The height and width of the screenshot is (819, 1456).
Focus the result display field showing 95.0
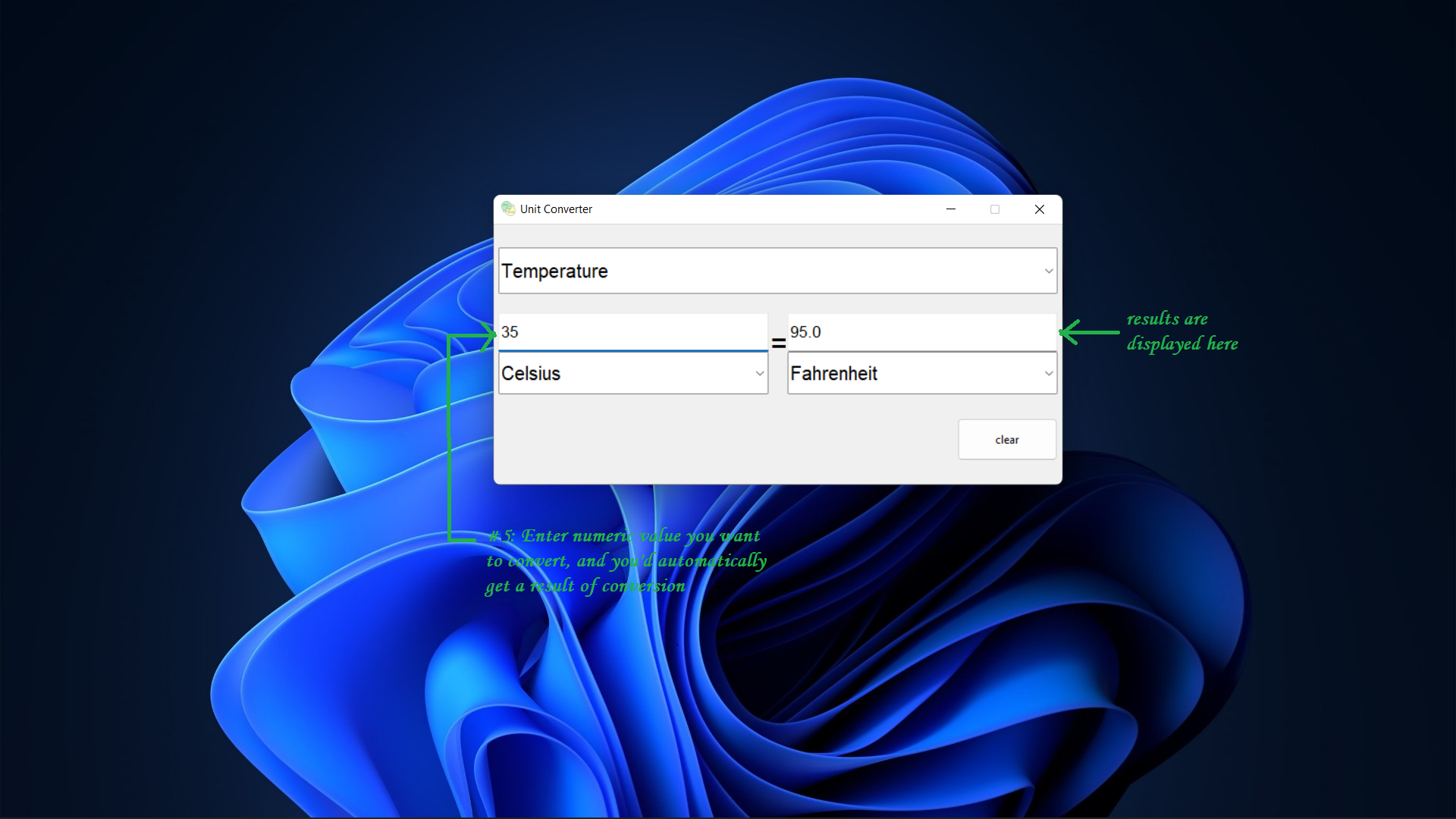click(x=921, y=331)
